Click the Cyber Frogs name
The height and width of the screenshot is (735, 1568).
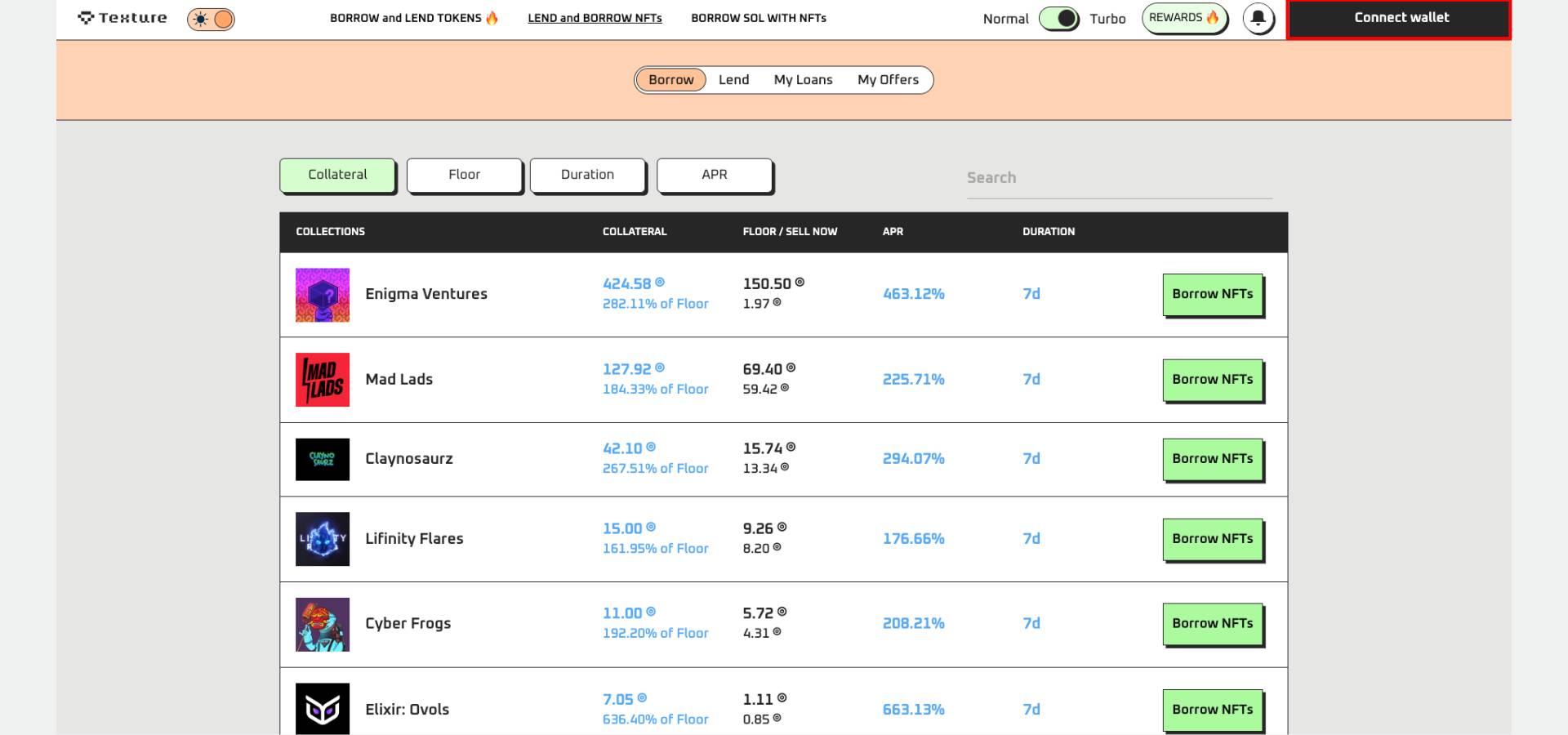[408, 624]
